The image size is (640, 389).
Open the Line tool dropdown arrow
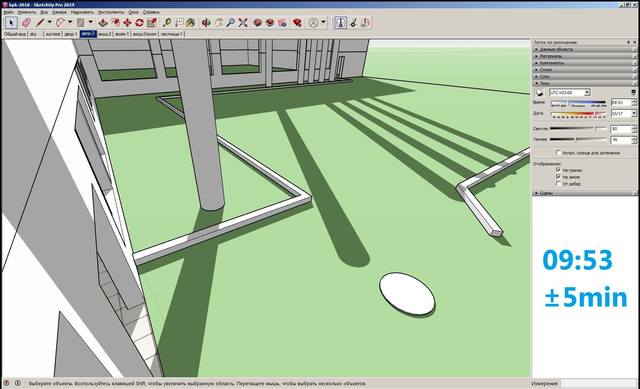tap(50, 22)
